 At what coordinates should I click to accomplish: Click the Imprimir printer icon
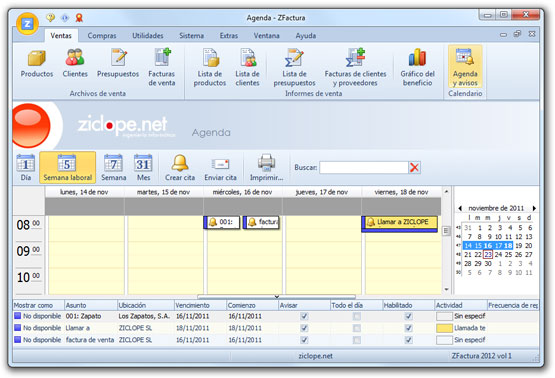[266, 163]
